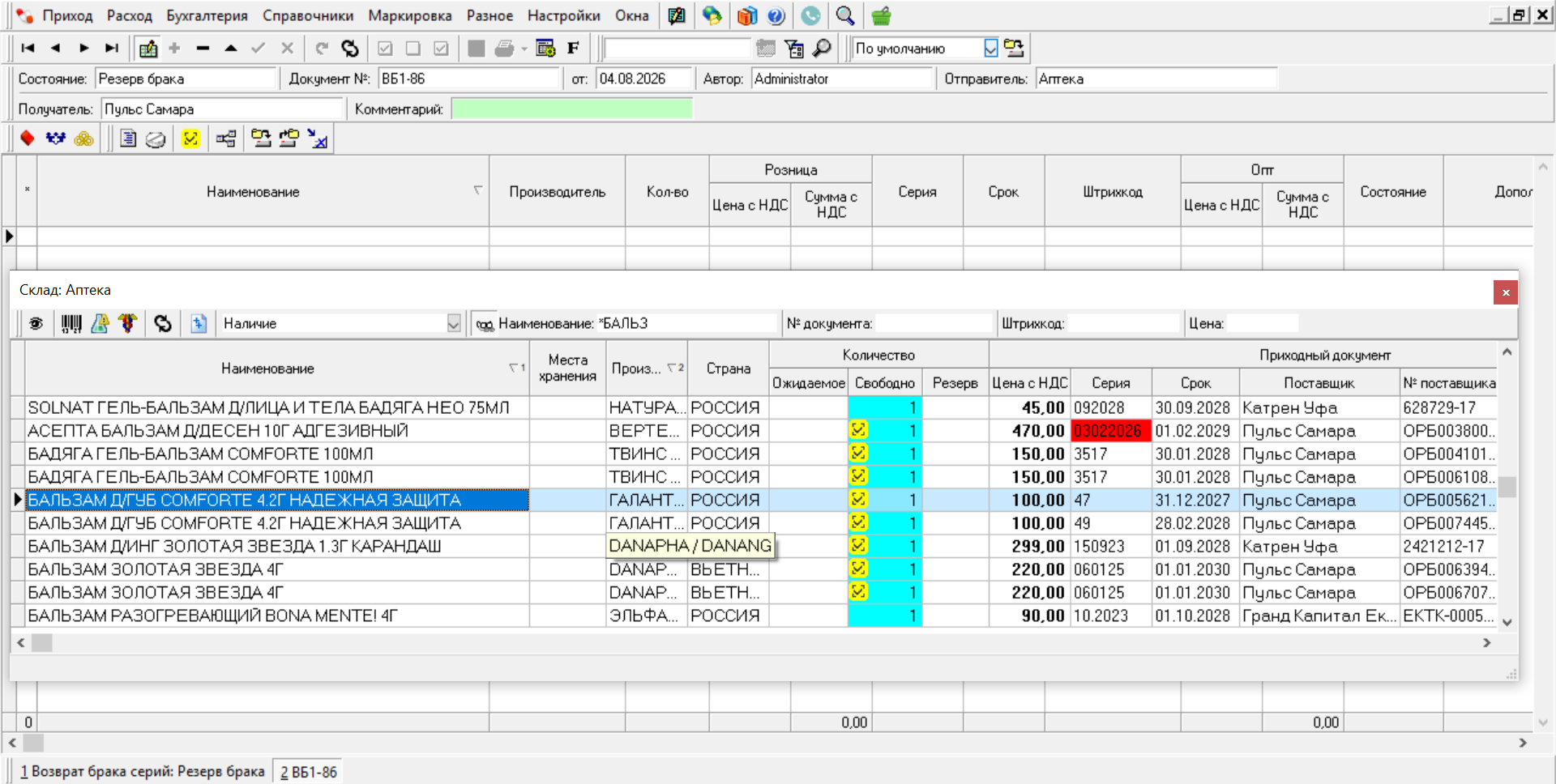The width and height of the screenshot is (1556, 784).
Task: Open the Наличие dropdown
Action: tap(454, 324)
